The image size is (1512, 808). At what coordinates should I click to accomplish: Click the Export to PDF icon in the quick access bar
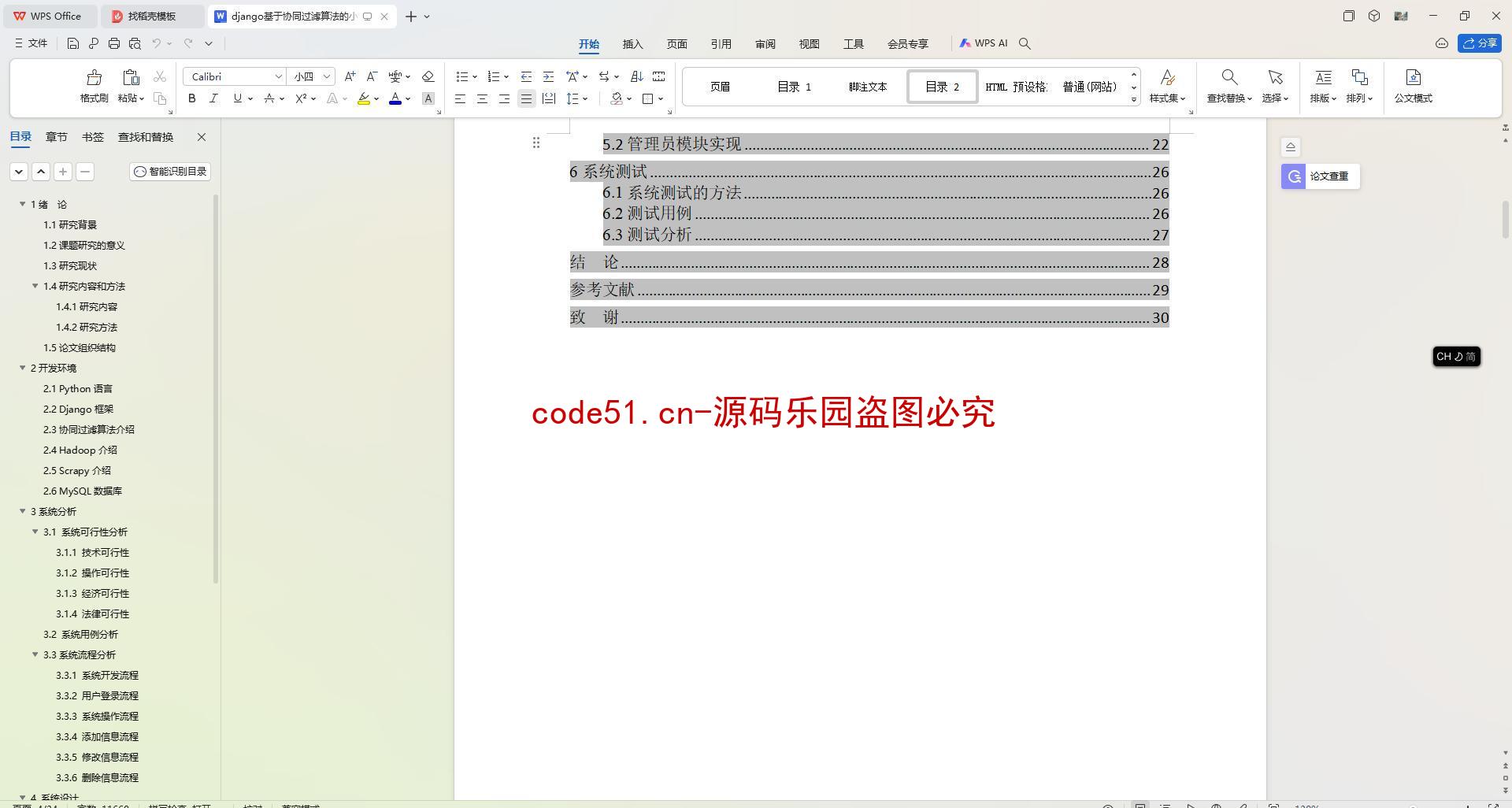pyautogui.click(x=94, y=43)
